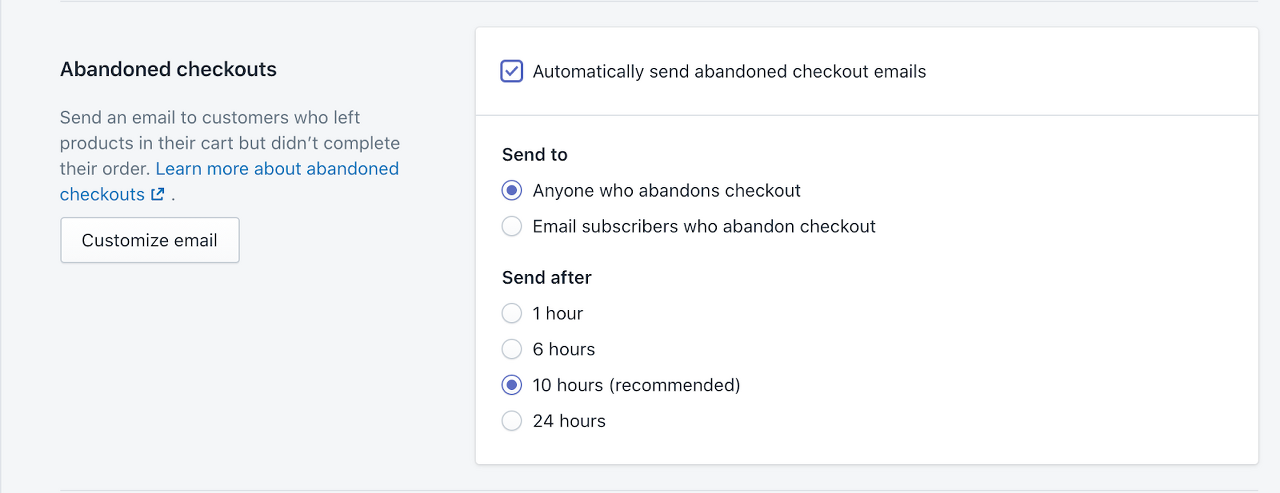
Task: Pick the '6 hours' radio button
Action: point(512,350)
